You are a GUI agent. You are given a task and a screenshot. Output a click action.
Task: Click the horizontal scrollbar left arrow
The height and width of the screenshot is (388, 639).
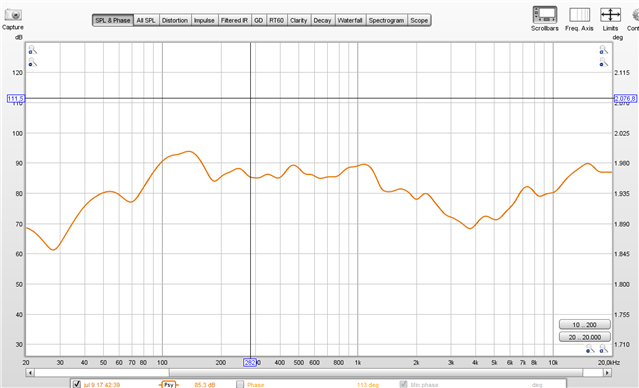30,373
